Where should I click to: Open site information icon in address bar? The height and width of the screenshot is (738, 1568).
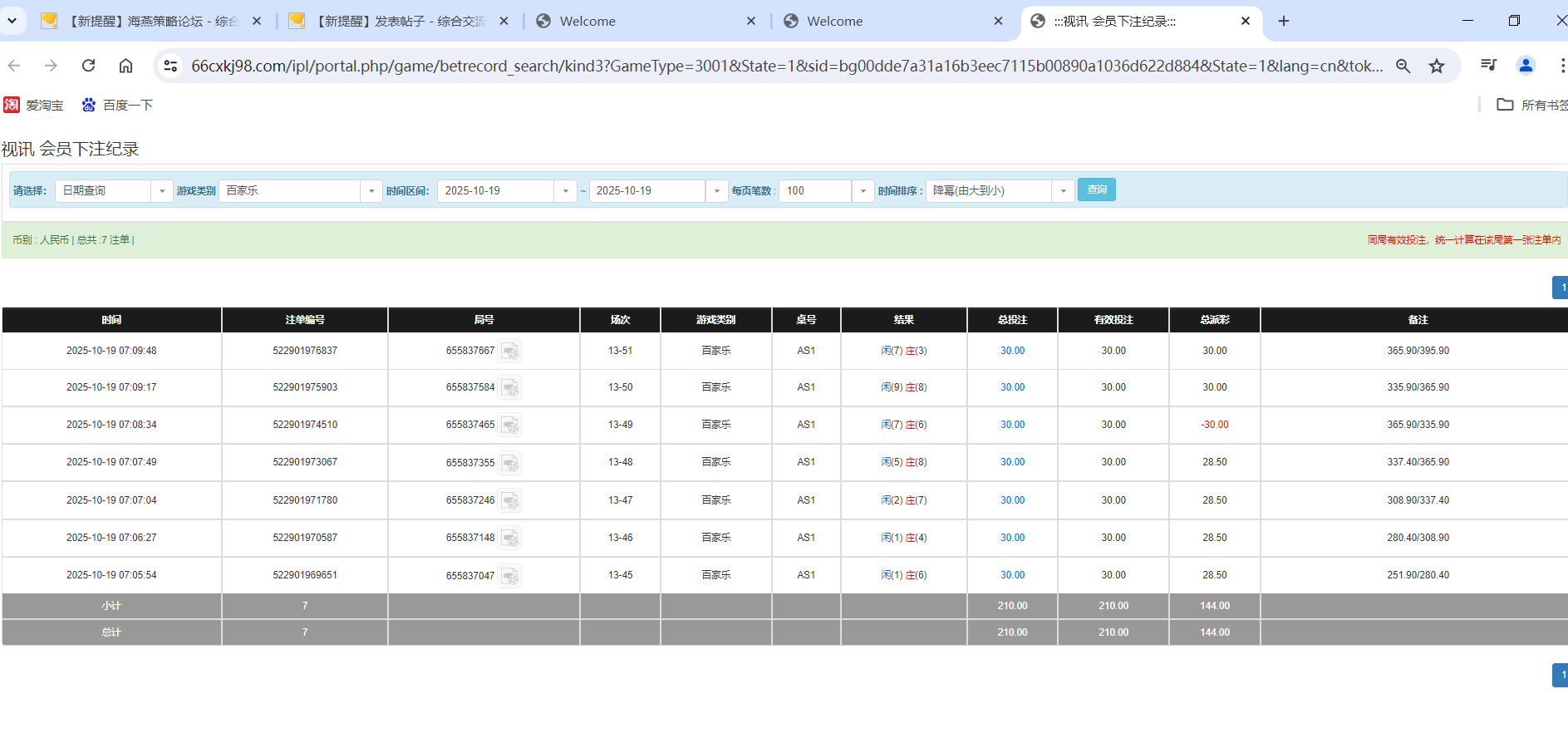[x=170, y=66]
